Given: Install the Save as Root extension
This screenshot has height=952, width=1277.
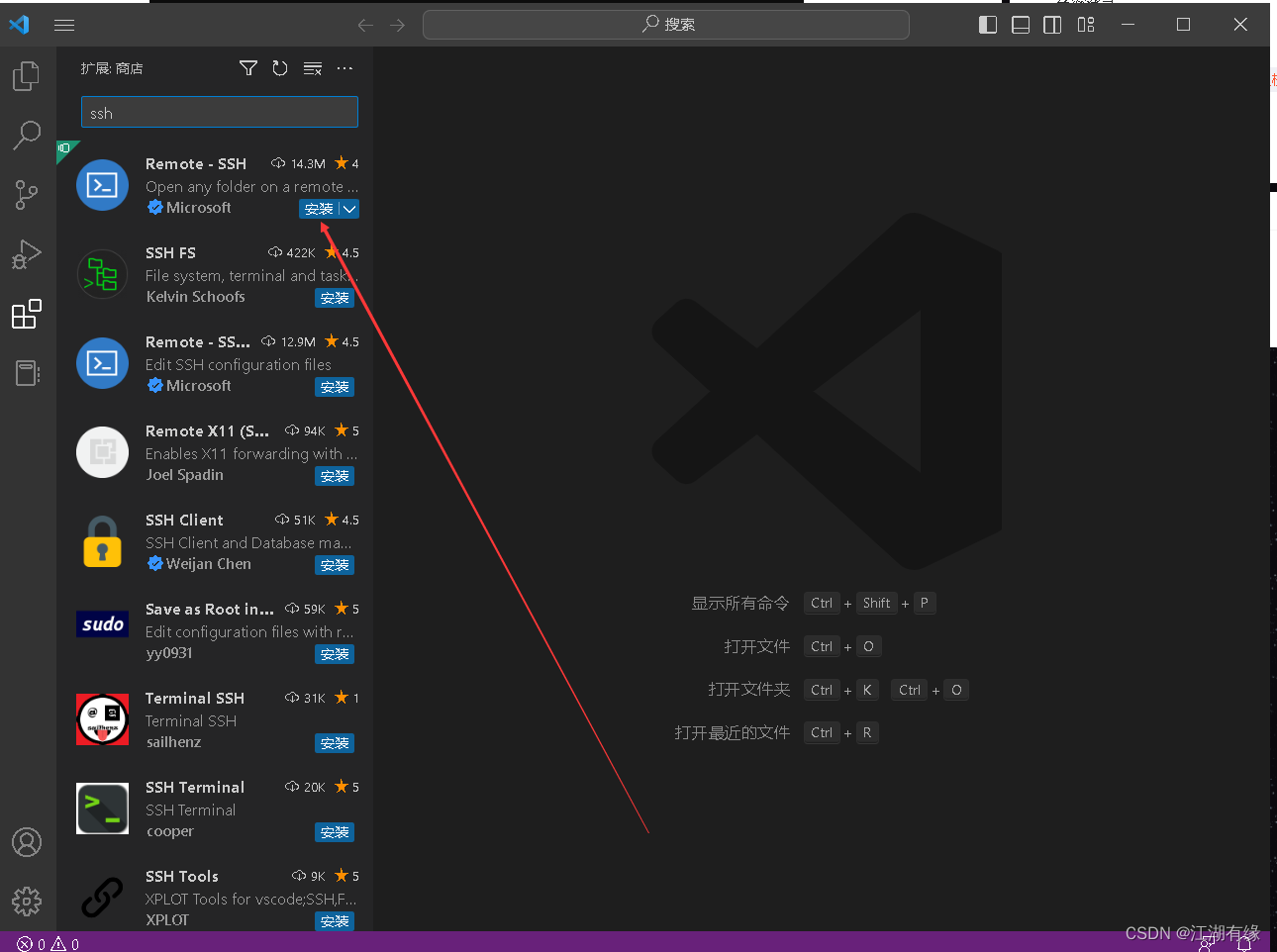Looking at the screenshot, I should click(335, 654).
